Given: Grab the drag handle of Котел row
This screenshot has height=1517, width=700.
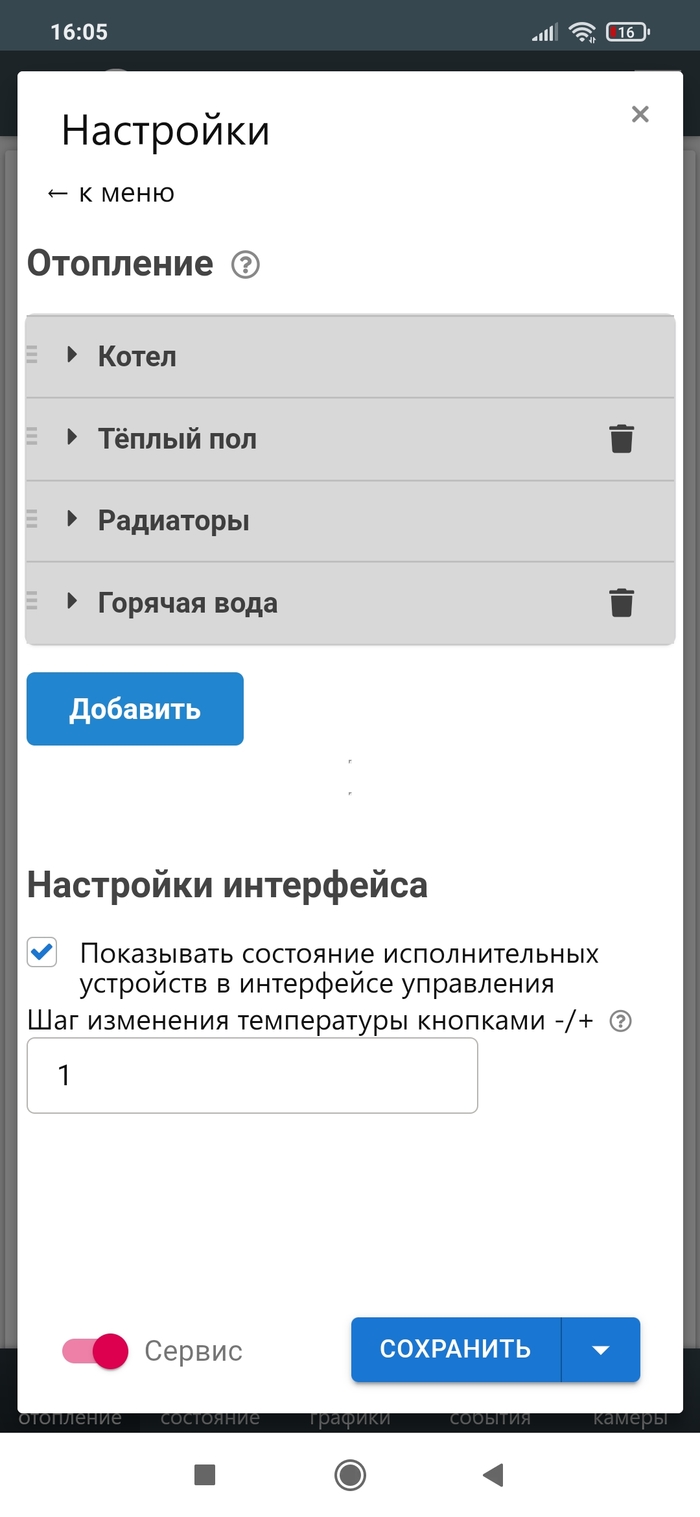Looking at the screenshot, I should pos(32,354).
